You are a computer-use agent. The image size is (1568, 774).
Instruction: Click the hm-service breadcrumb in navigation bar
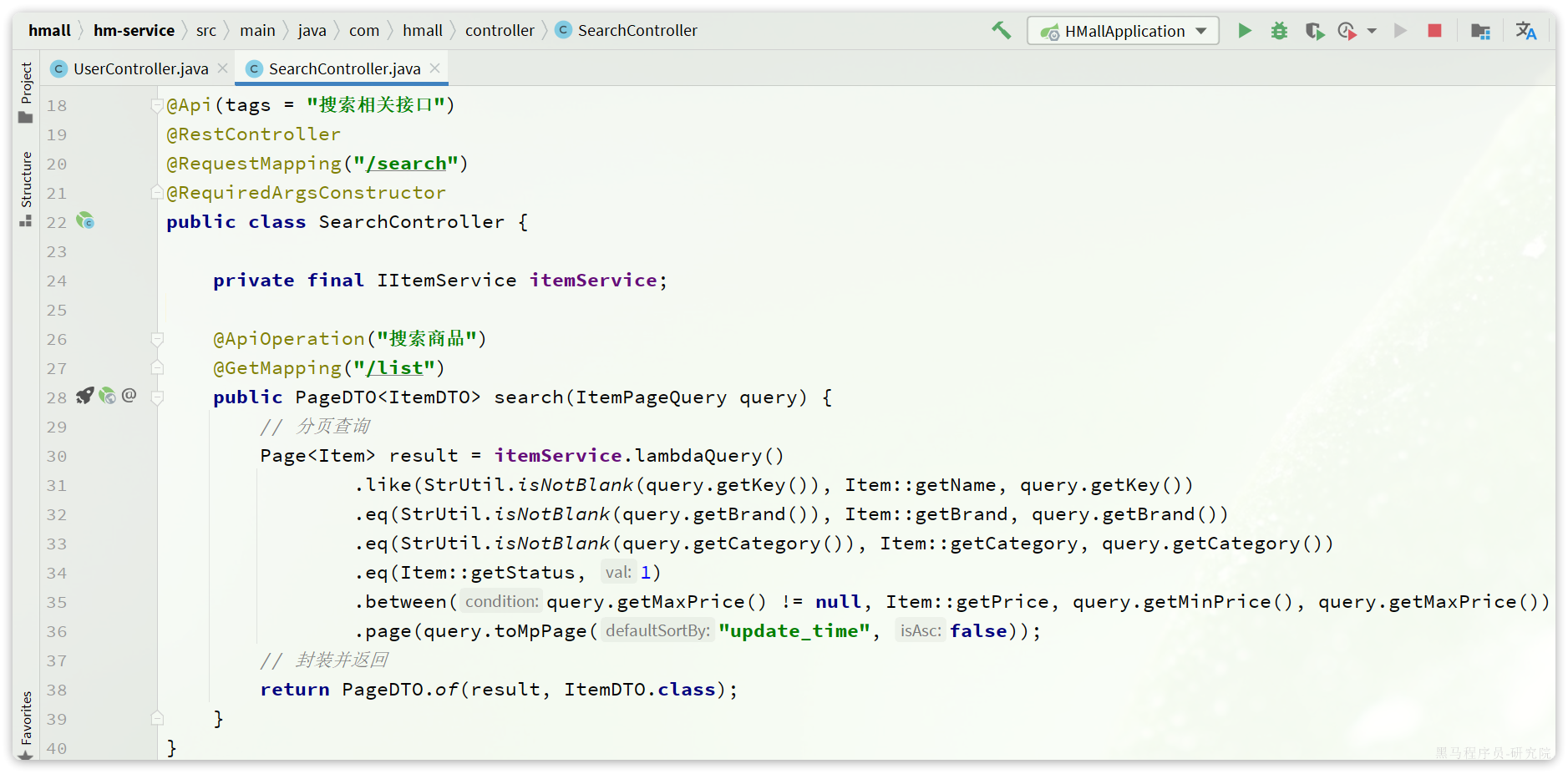click(134, 31)
